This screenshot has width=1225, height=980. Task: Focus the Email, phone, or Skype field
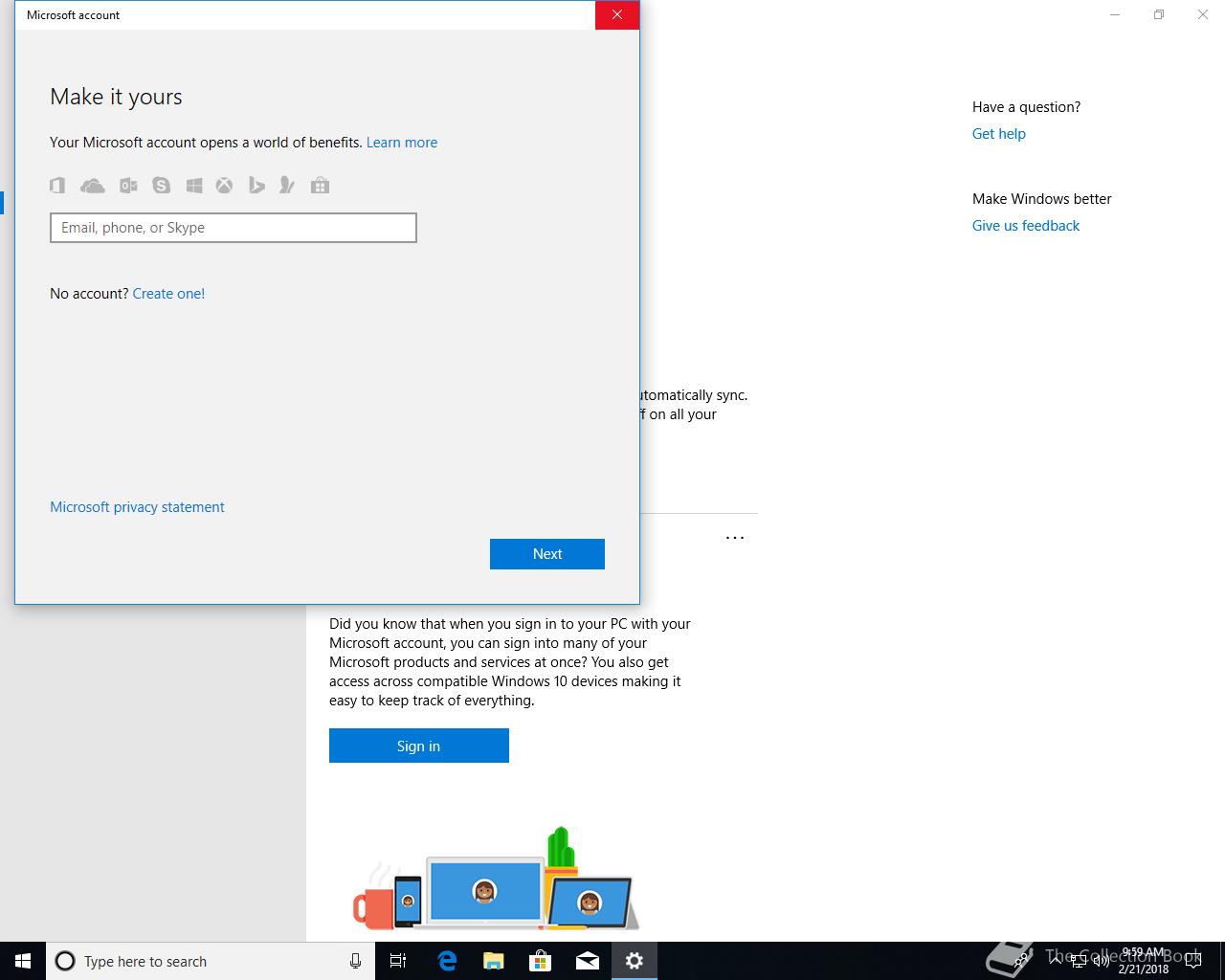[x=234, y=228]
